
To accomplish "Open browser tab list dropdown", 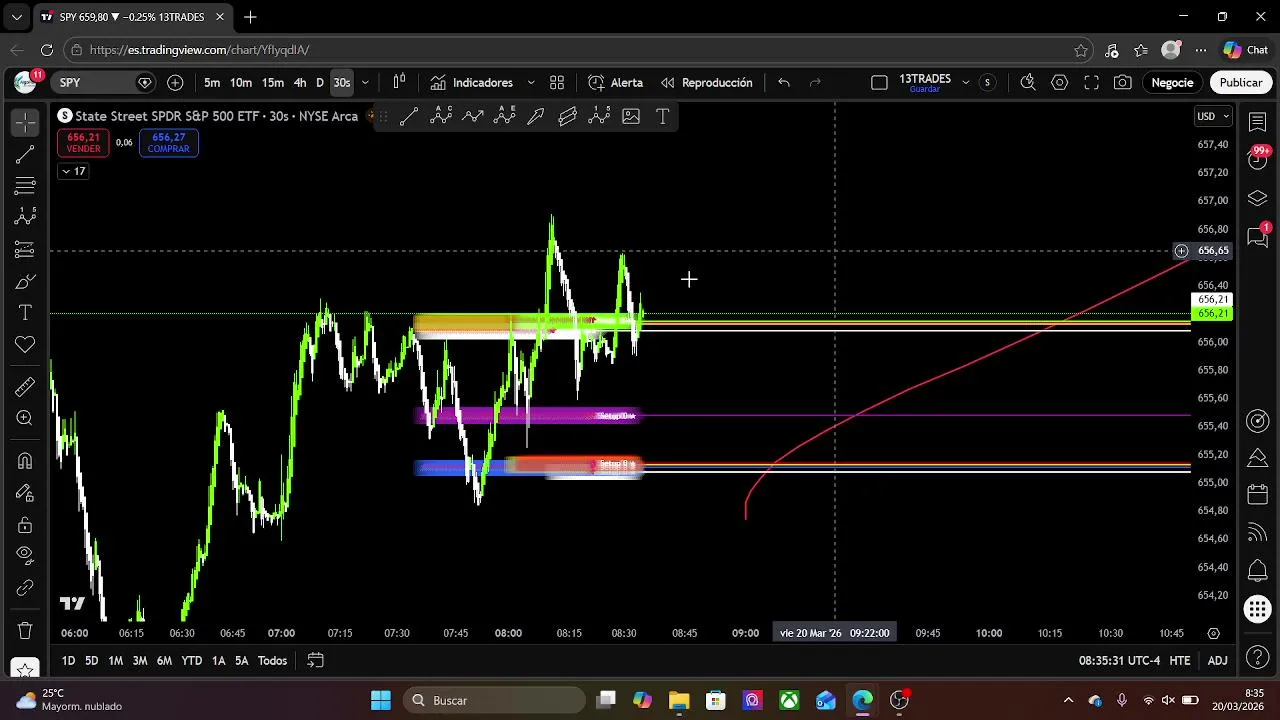I will pyautogui.click(x=17, y=17).
